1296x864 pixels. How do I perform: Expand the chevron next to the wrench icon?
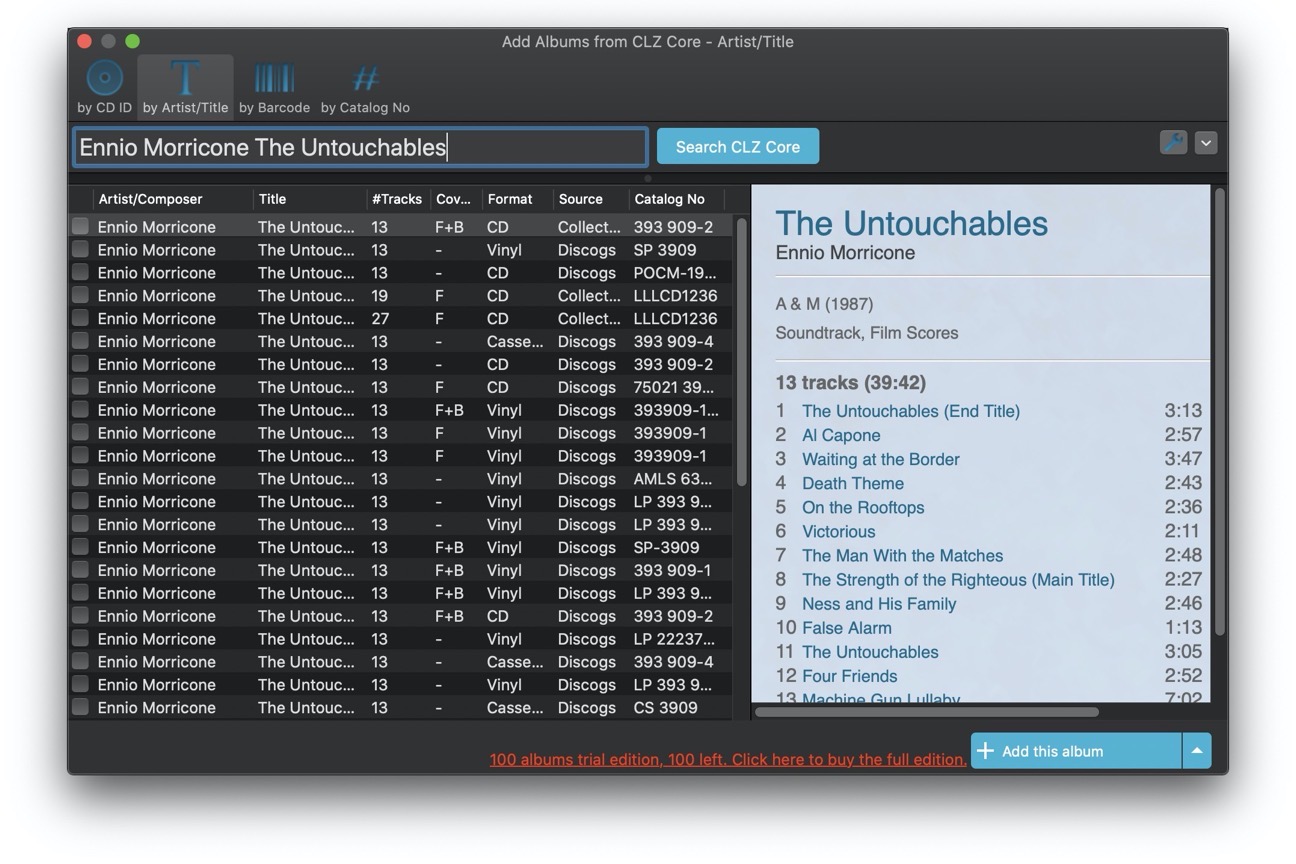(x=1206, y=143)
